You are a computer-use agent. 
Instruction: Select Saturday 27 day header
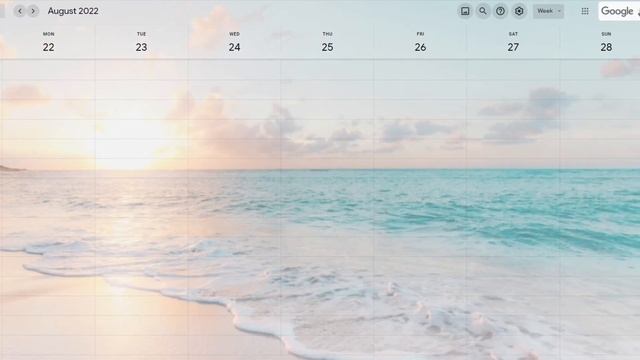[513, 43]
